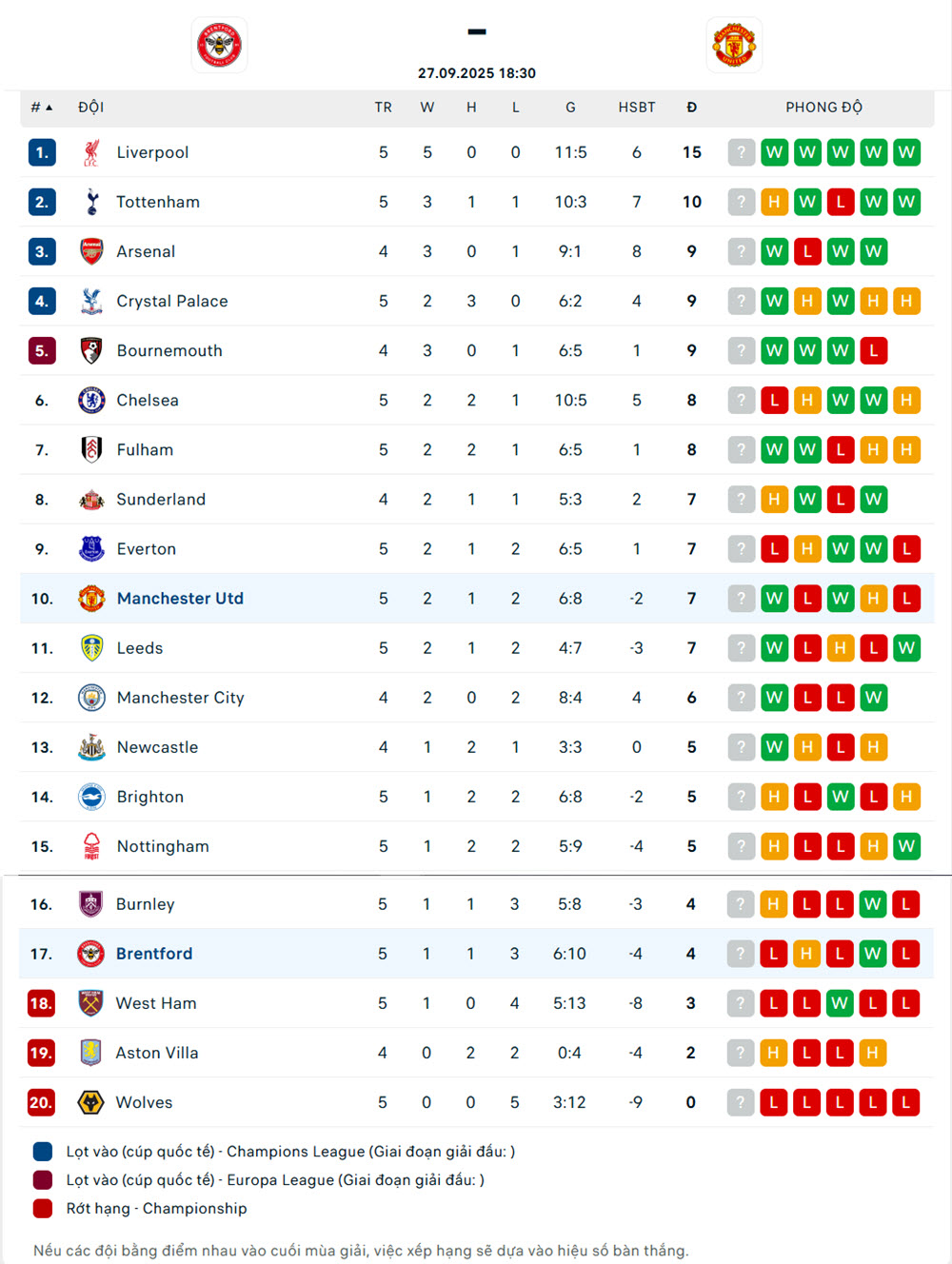
Task: Click the red Championship relegation legend swatch
Action: (43, 1209)
